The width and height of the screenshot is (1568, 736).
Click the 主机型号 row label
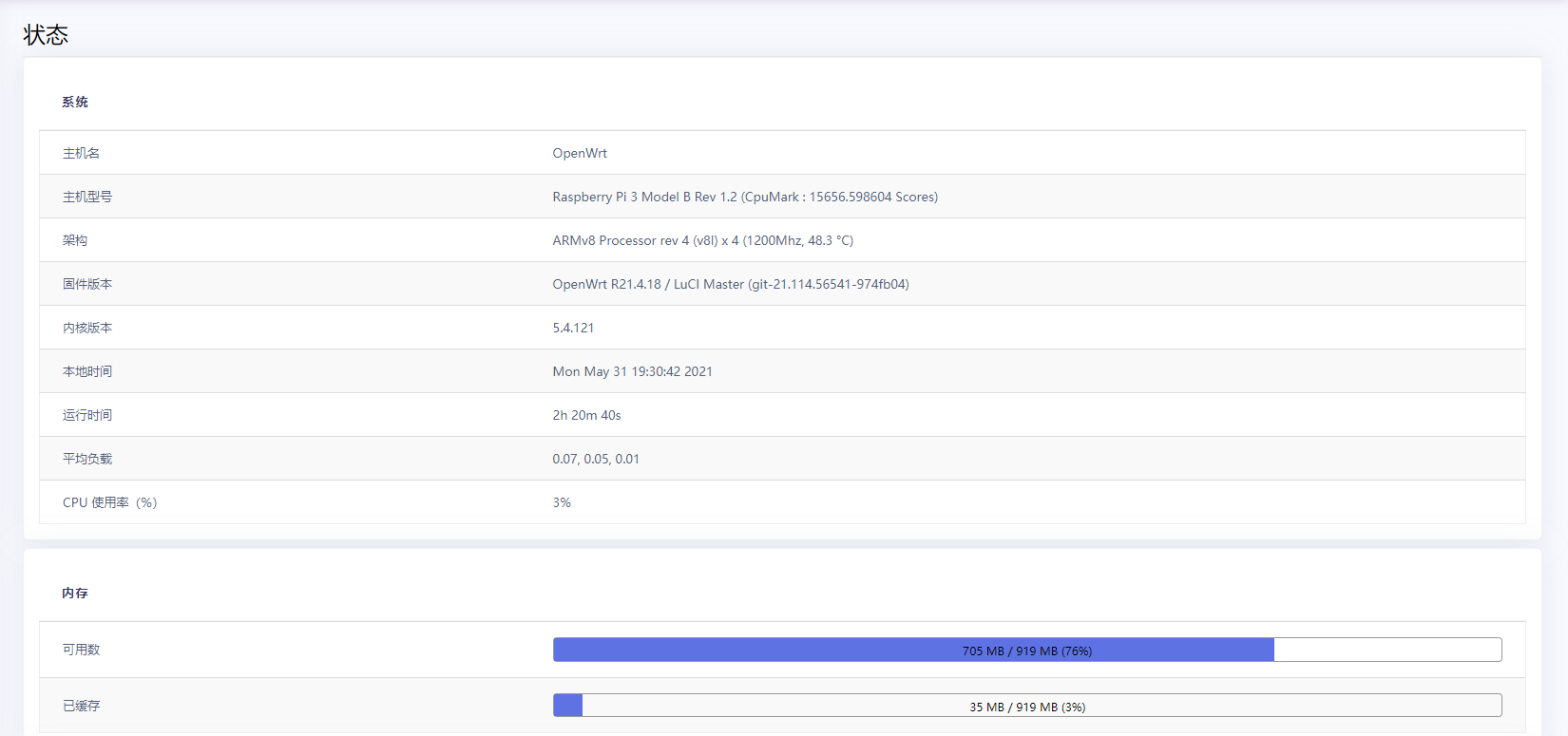coord(87,197)
